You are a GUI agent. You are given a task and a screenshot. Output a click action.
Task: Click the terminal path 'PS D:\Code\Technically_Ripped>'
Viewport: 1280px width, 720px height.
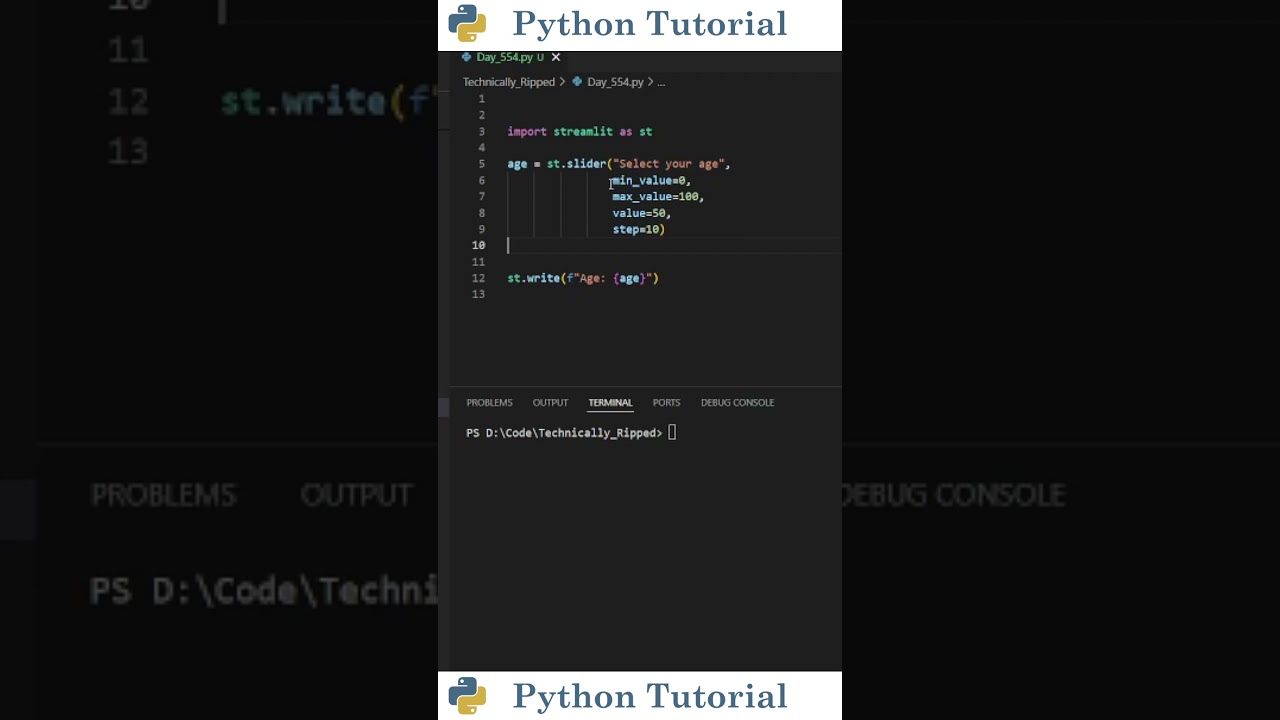pos(564,433)
